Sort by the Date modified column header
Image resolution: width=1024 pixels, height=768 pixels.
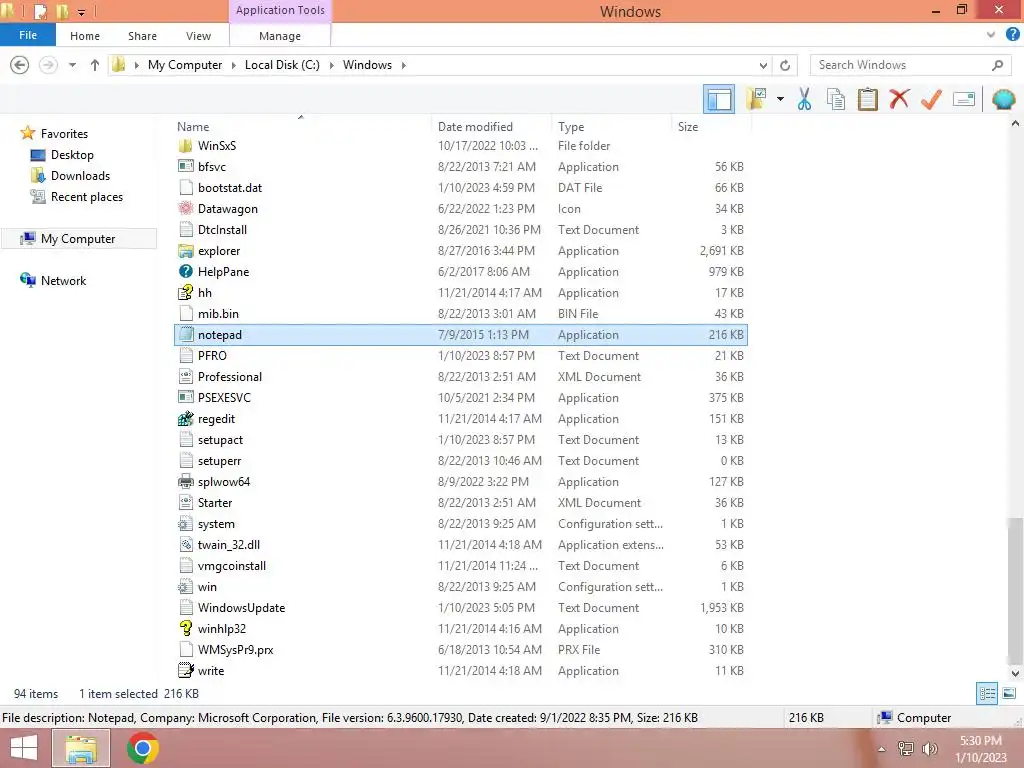(475, 127)
